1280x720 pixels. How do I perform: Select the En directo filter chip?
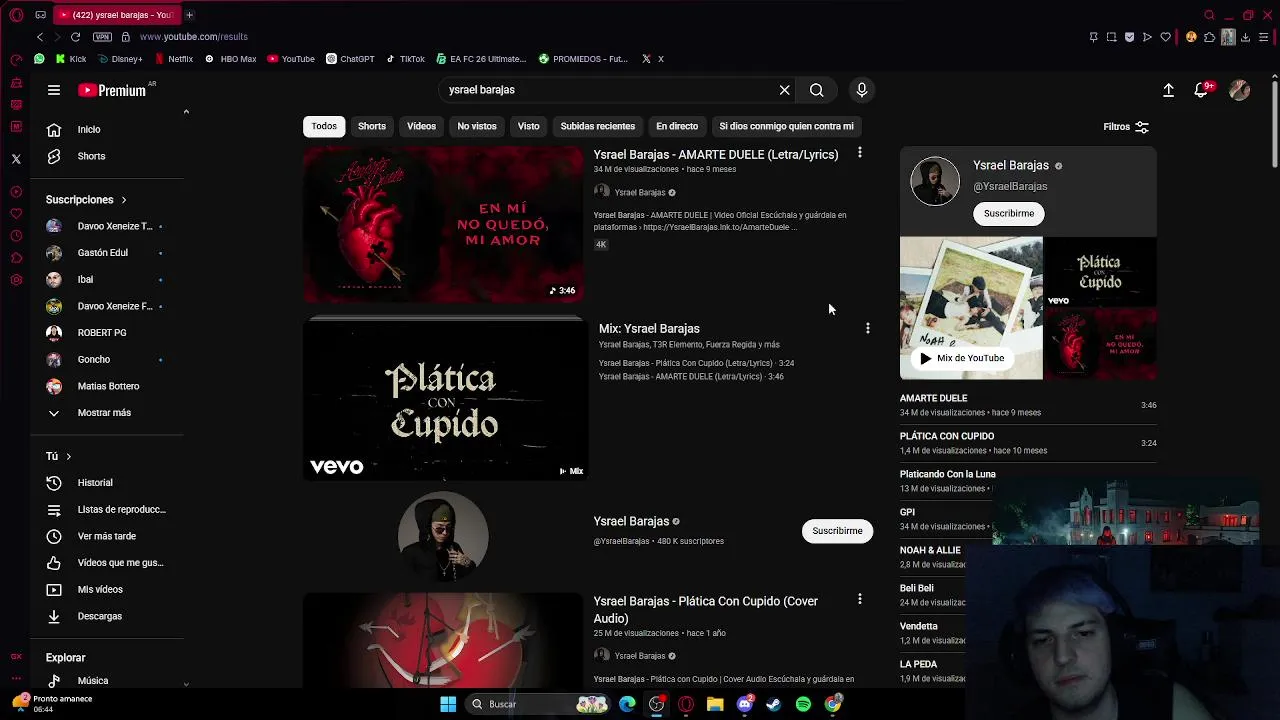pyautogui.click(x=677, y=126)
